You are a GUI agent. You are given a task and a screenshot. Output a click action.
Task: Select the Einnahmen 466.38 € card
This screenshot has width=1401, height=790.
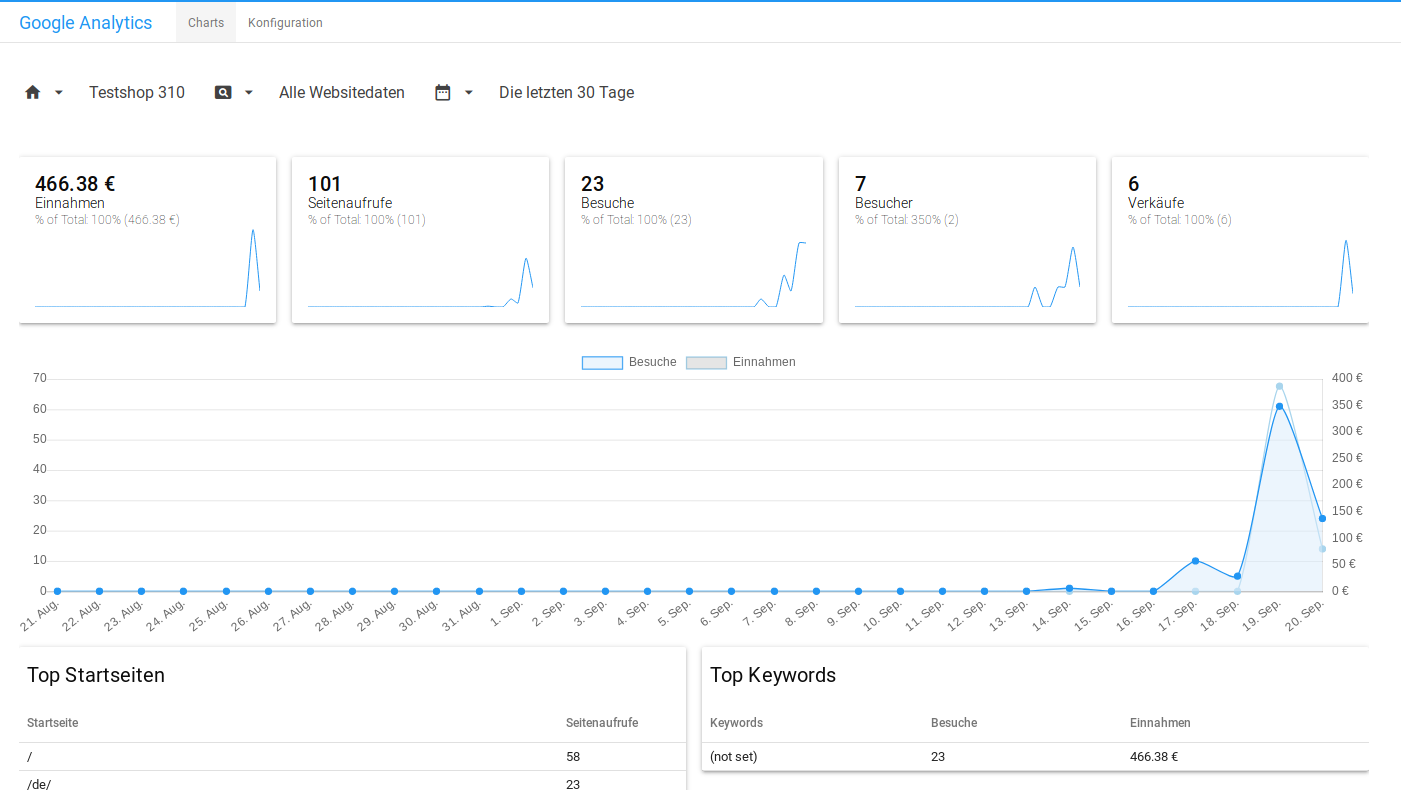[x=147, y=240]
